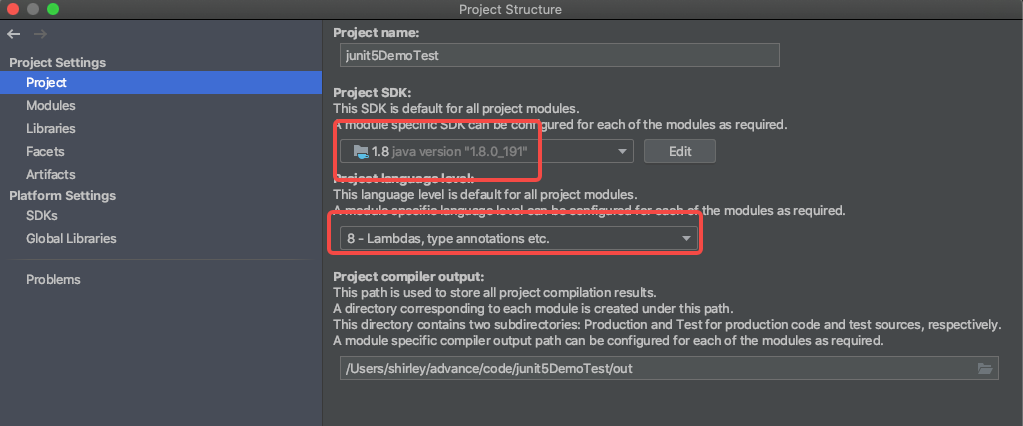Click the back navigation arrow
The image size is (1023, 426).
[14, 35]
